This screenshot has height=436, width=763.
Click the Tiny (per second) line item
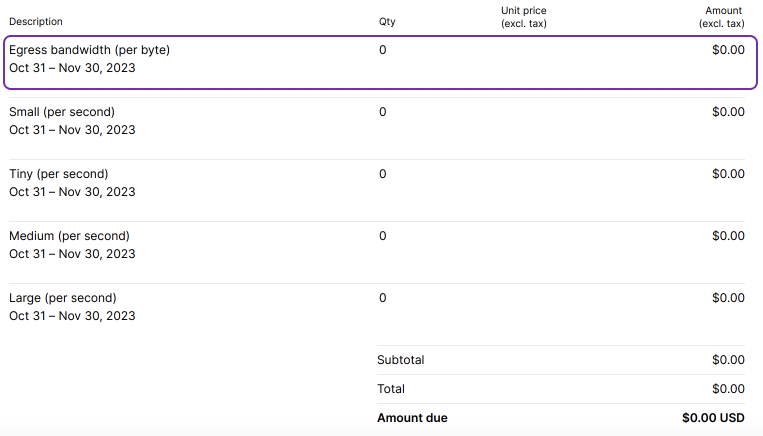click(59, 174)
